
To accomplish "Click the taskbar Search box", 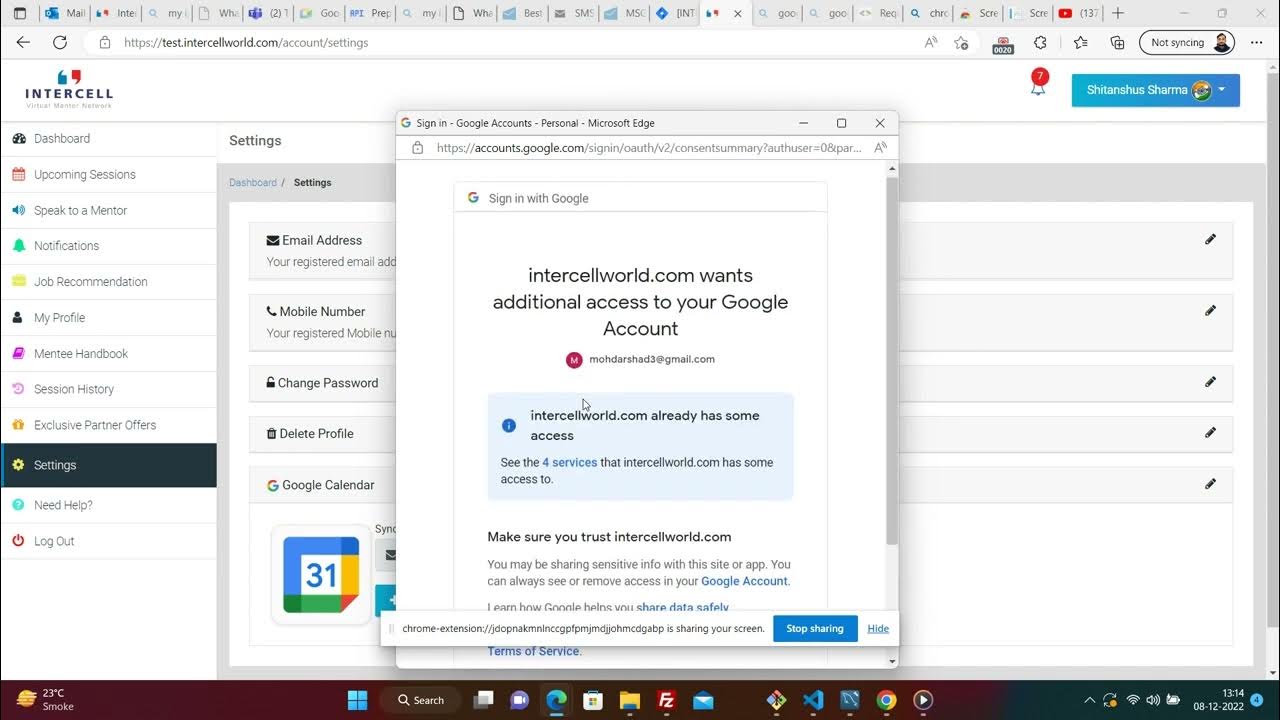I will 420,700.
